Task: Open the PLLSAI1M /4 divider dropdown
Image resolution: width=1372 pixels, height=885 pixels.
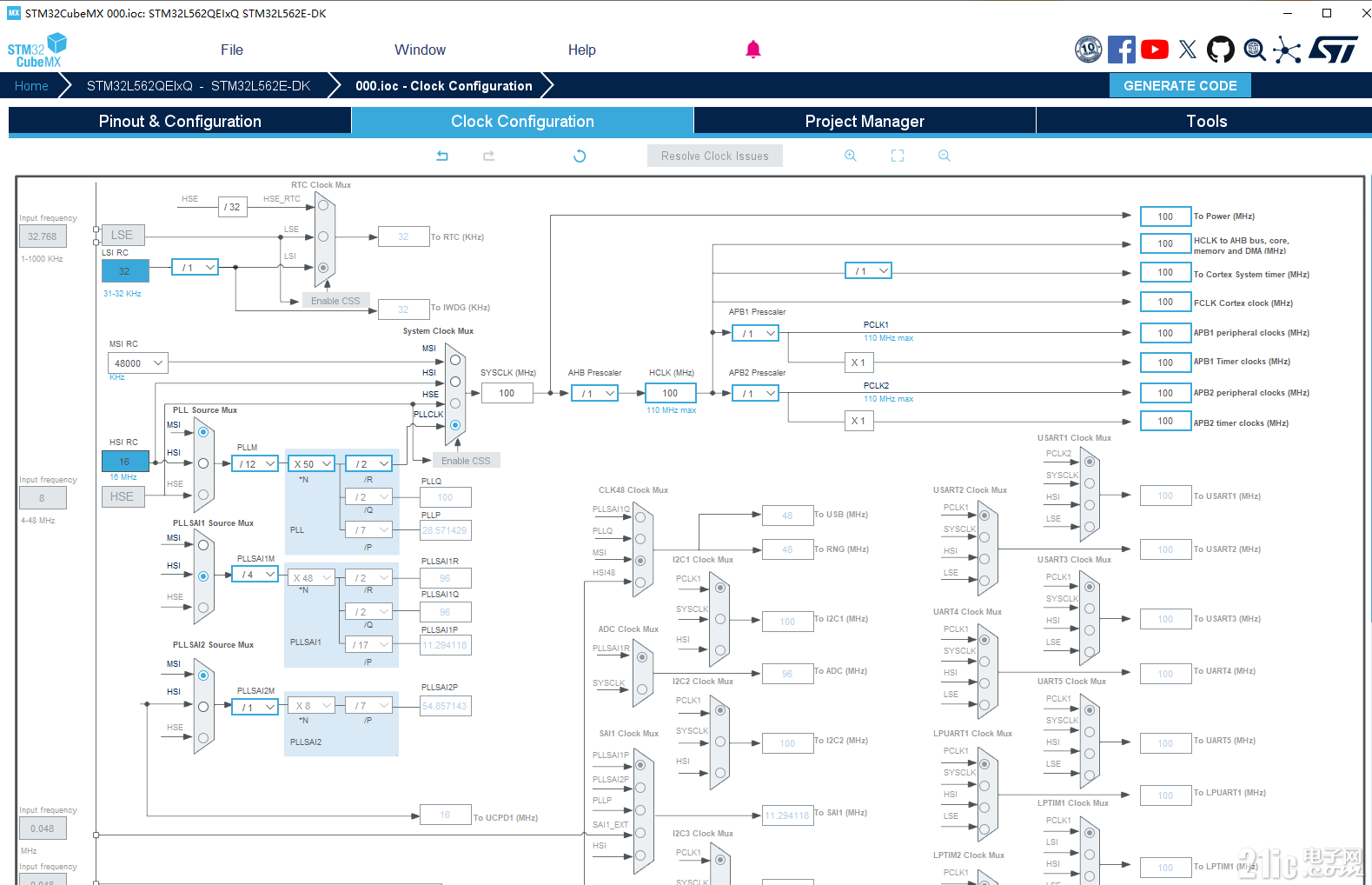Action: pos(255,575)
